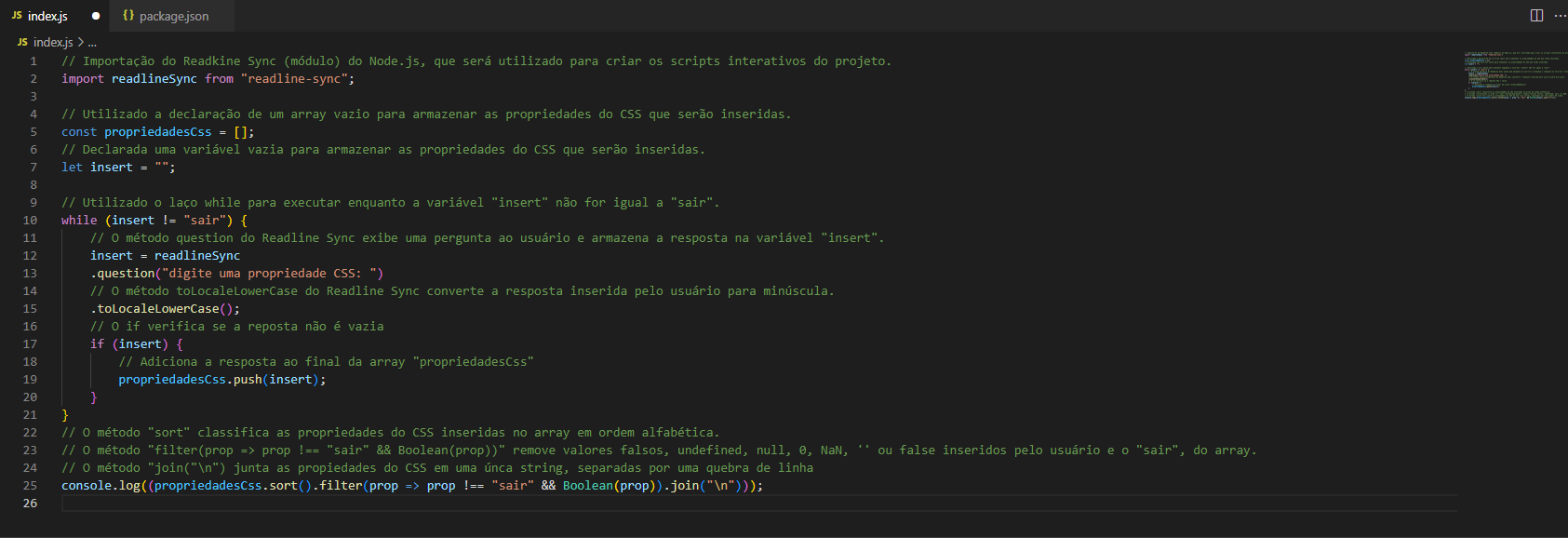
Task: Click line number 25 in the gutter
Action: pos(30,486)
